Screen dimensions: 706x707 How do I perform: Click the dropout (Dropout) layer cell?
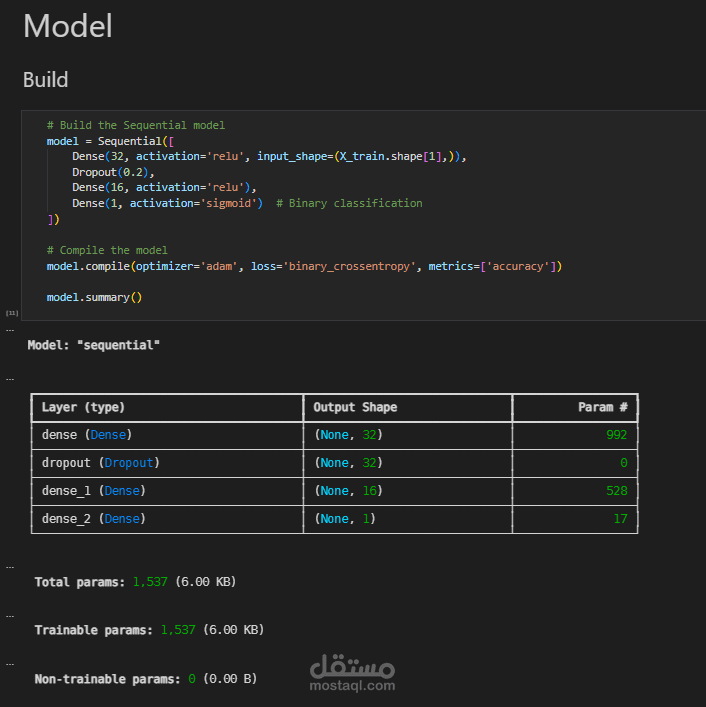coord(101,463)
